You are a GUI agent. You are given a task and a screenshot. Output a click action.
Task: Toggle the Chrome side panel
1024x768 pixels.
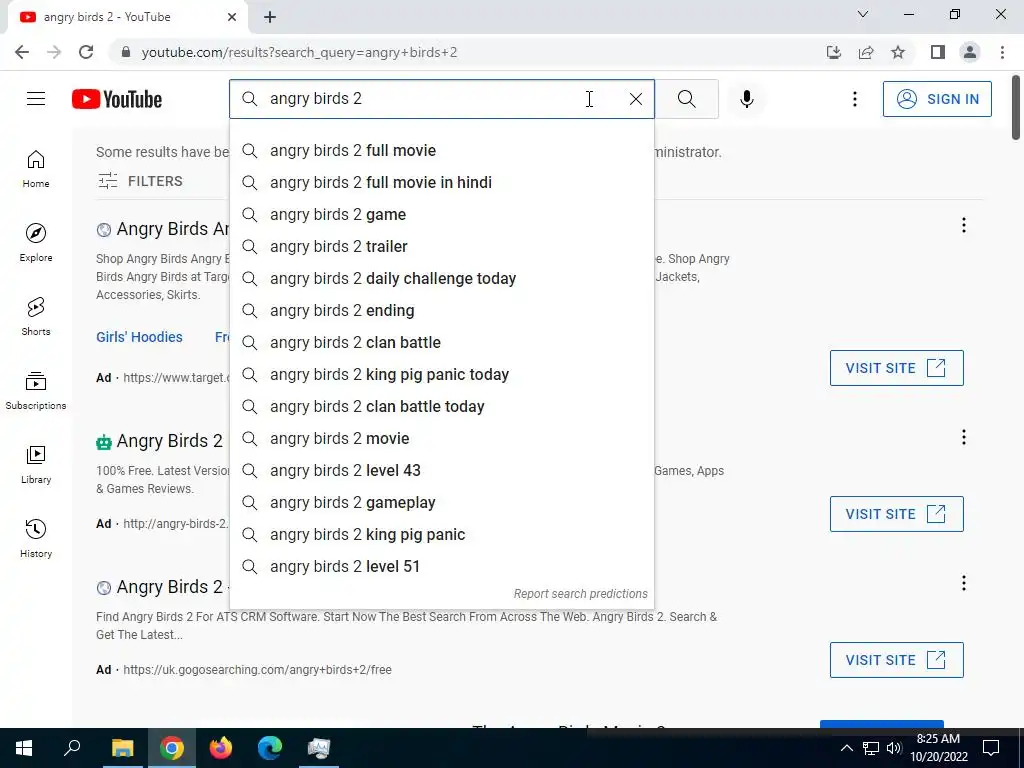tap(938, 52)
